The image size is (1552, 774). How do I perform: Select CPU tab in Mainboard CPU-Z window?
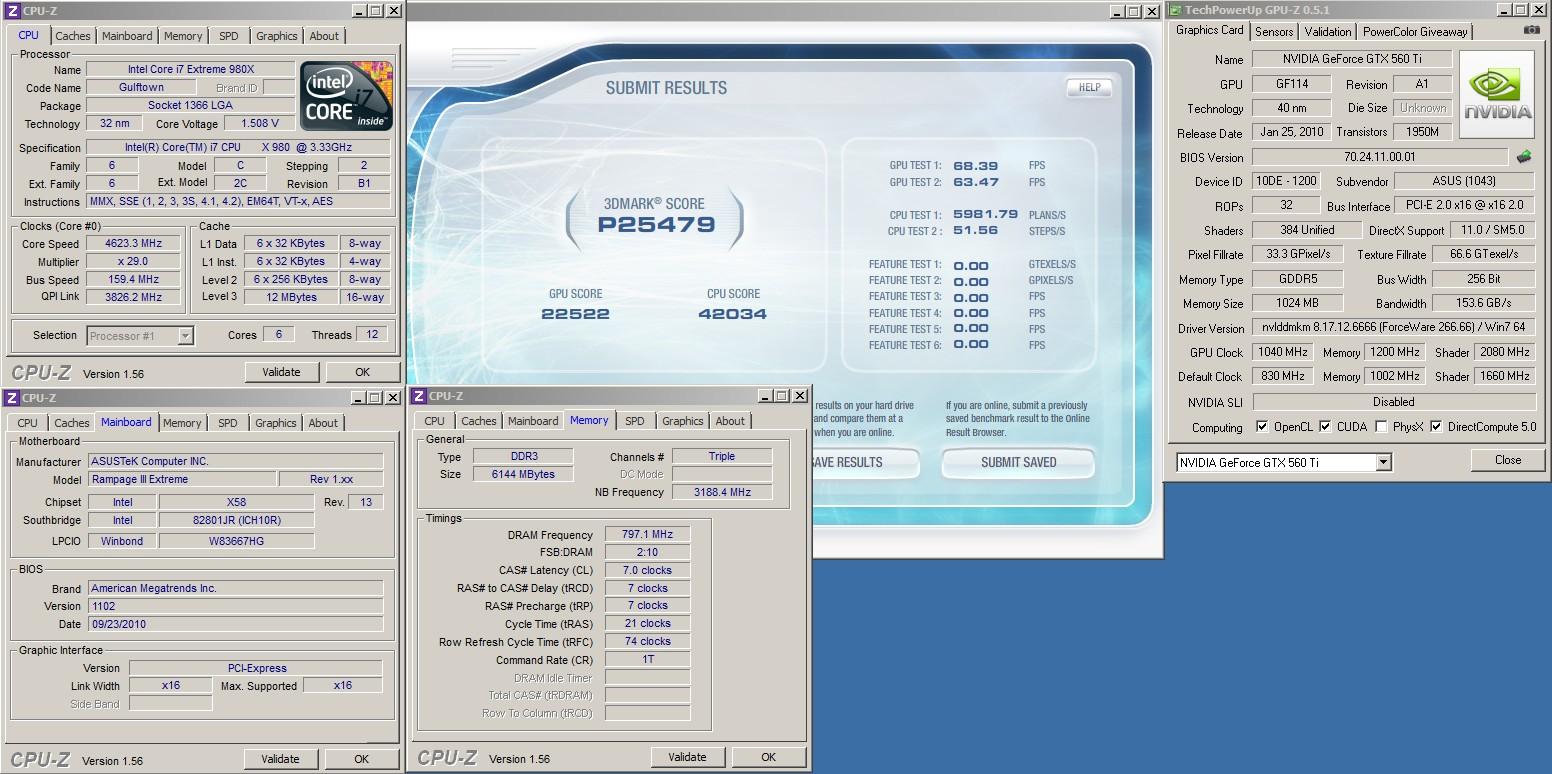click(x=28, y=423)
